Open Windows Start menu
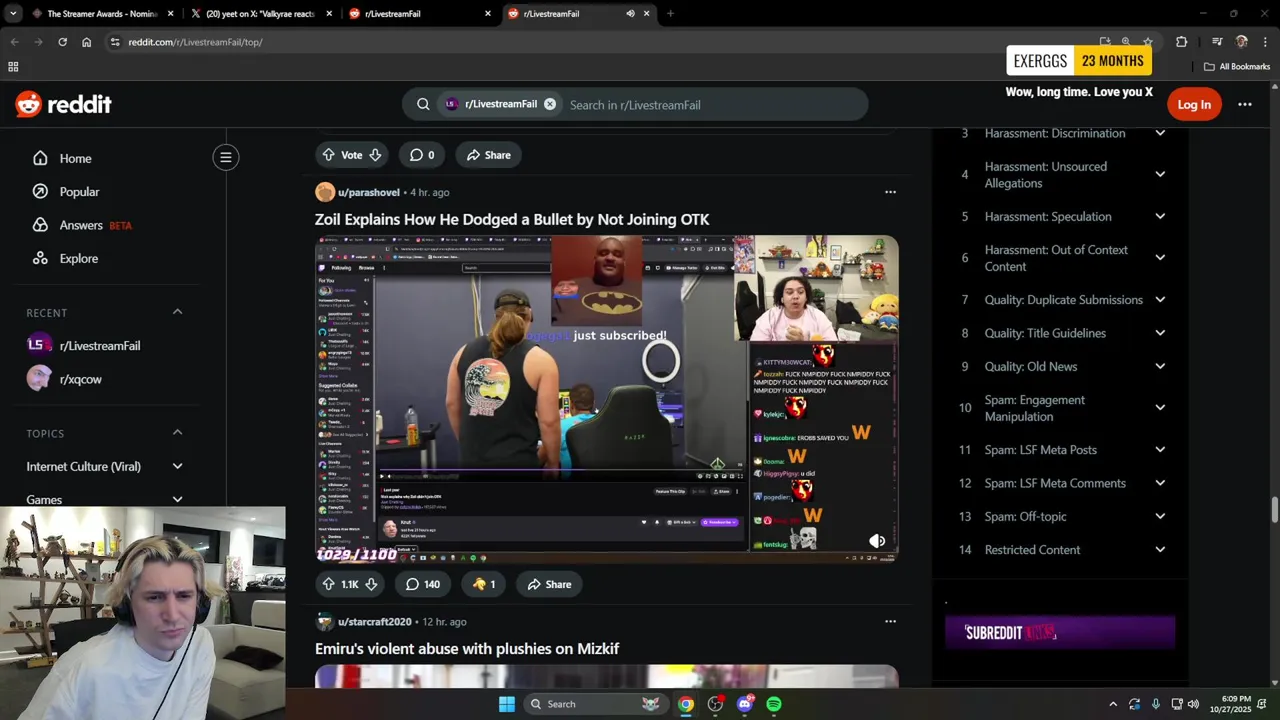The image size is (1280, 720). coord(507,704)
